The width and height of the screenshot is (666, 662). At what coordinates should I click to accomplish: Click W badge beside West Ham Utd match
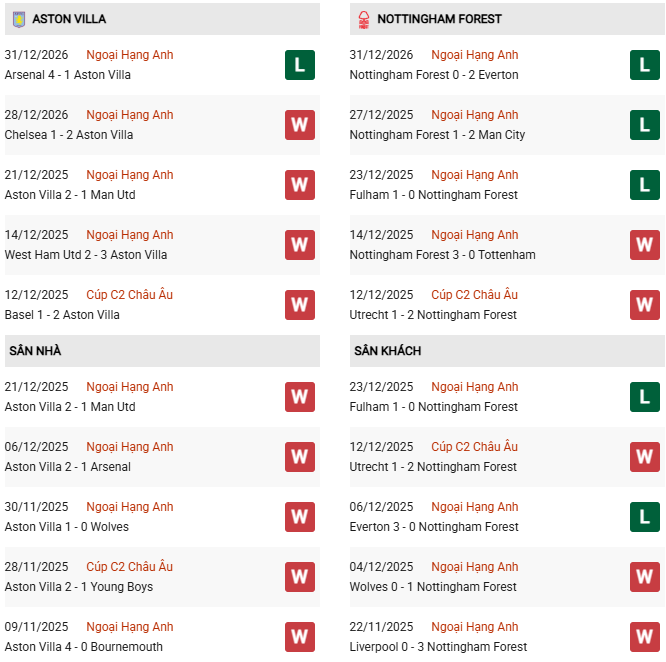(300, 245)
